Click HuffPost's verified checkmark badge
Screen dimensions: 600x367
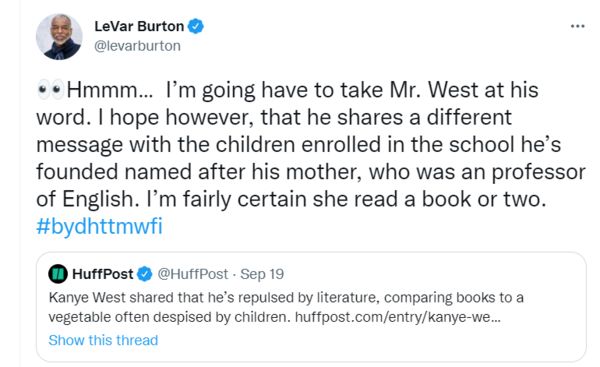click(145, 274)
